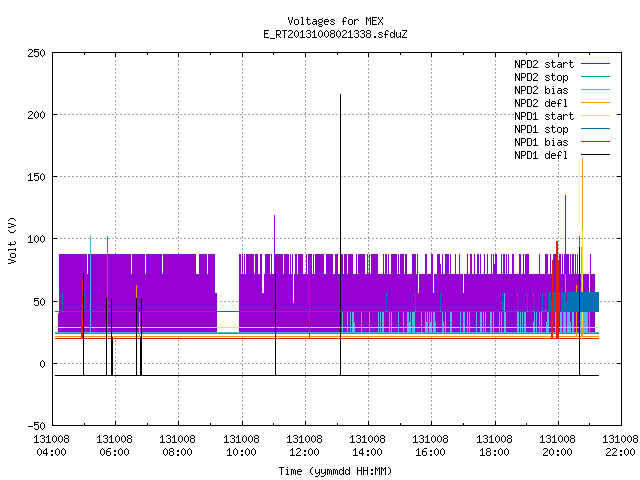Click the 22:00 x-axis tick label
This screenshot has height=480, width=640.
tap(620, 452)
